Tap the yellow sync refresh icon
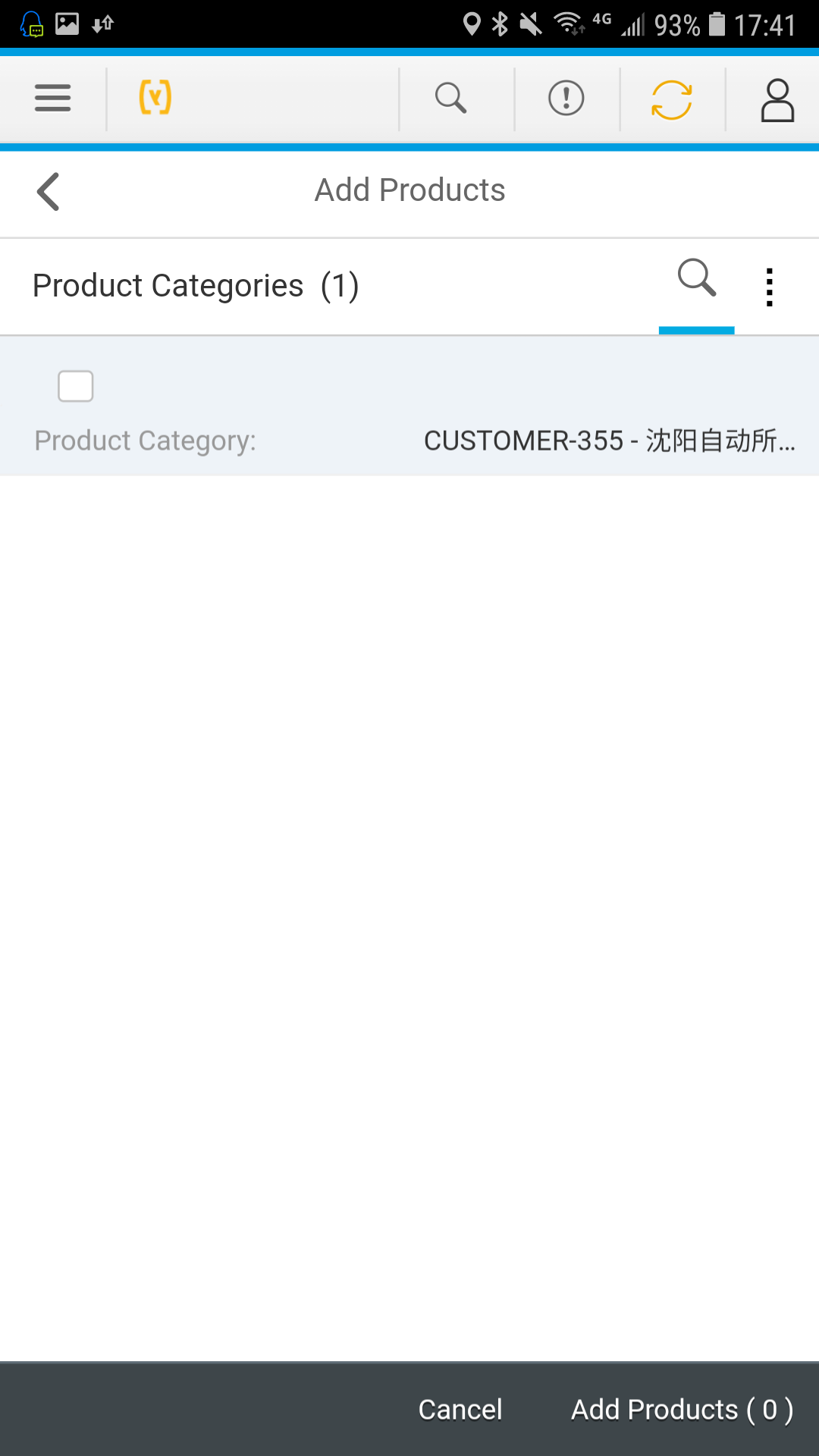 click(x=672, y=99)
